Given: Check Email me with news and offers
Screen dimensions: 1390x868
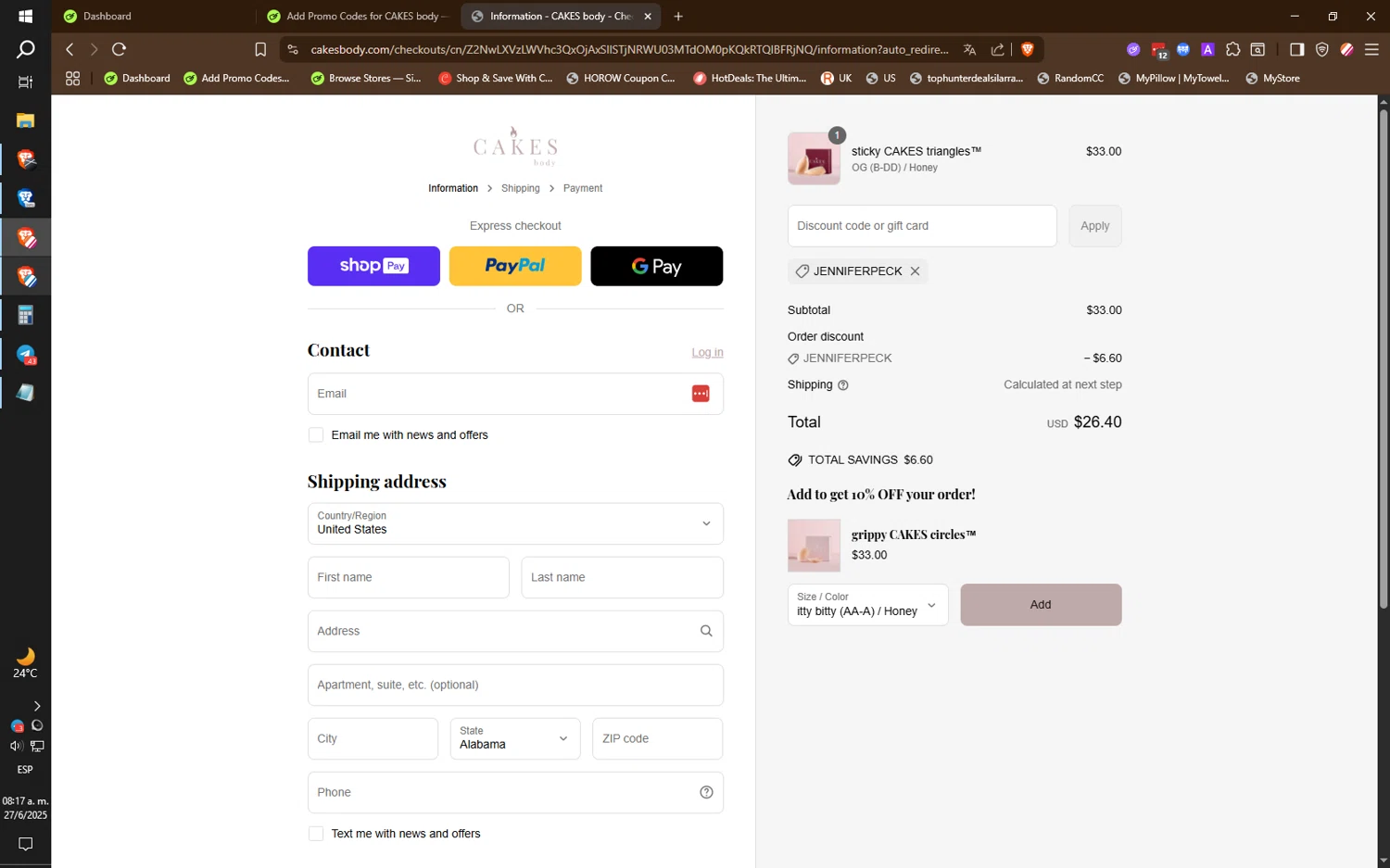Looking at the screenshot, I should tap(316, 435).
